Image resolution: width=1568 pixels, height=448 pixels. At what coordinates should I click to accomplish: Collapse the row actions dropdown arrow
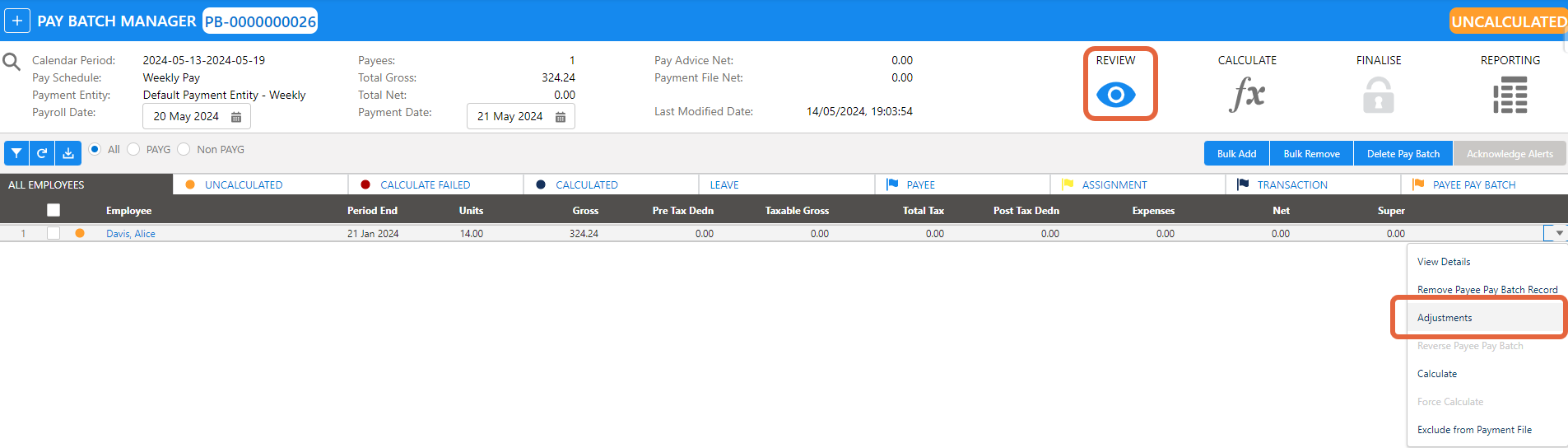pos(1558,233)
